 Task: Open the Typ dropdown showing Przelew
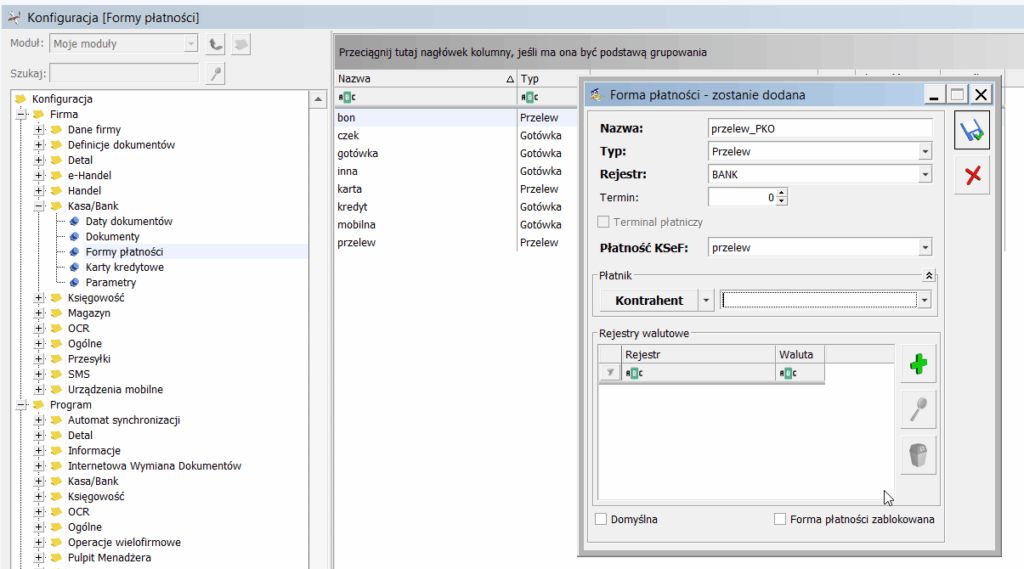[x=925, y=151]
